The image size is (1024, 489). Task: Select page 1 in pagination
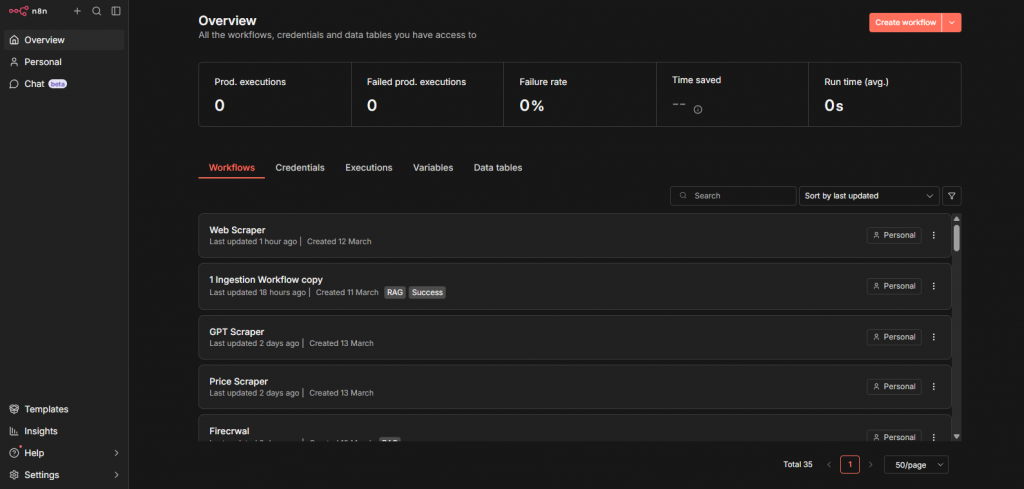[850, 465]
